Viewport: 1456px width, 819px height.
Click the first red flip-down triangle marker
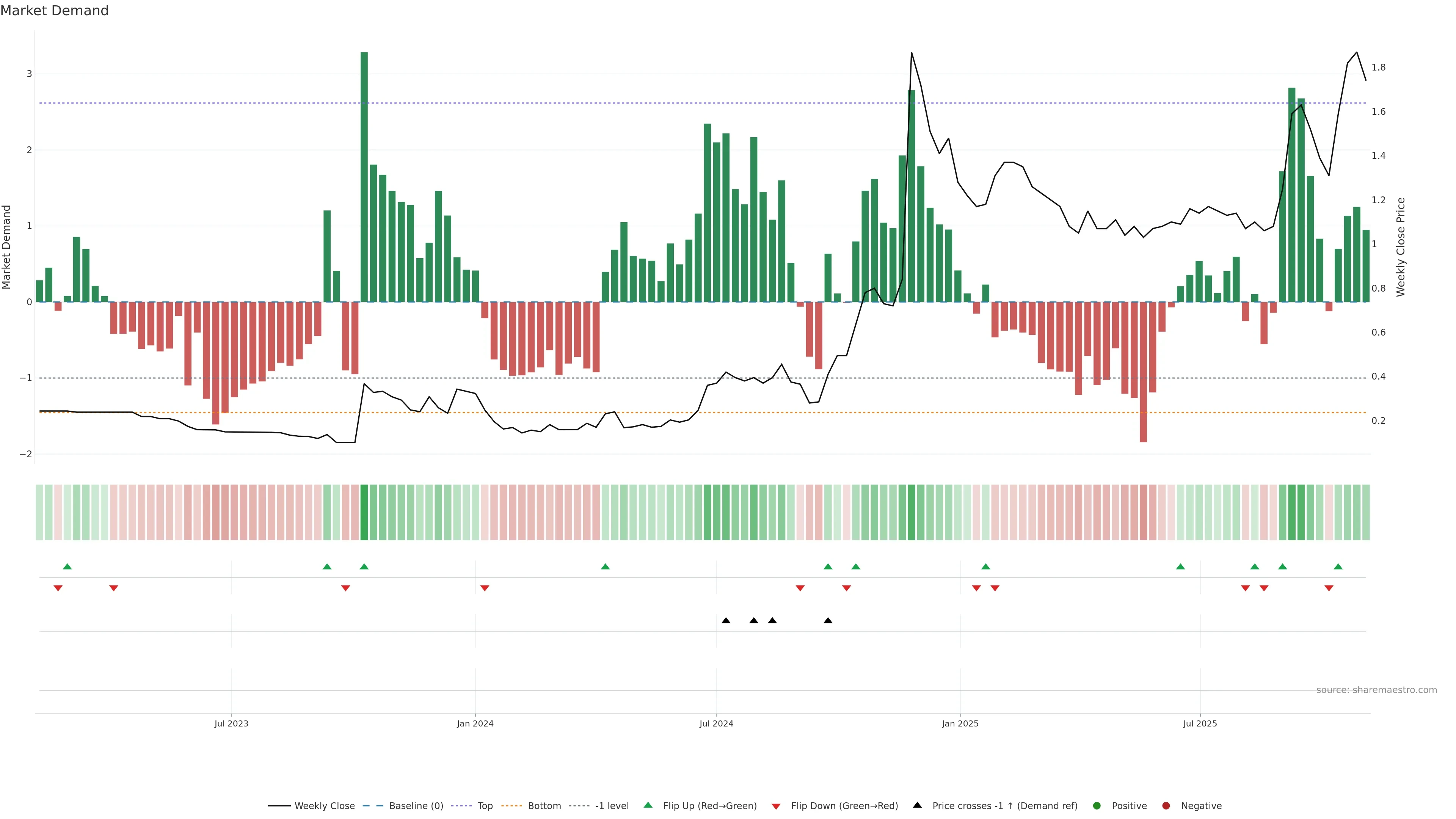click(x=58, y=588)
